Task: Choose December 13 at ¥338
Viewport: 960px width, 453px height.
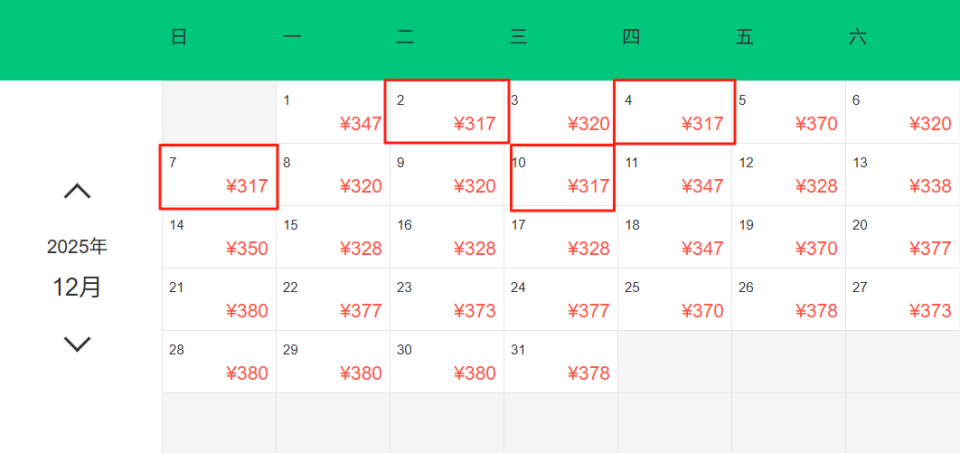Action: [903, 174]
